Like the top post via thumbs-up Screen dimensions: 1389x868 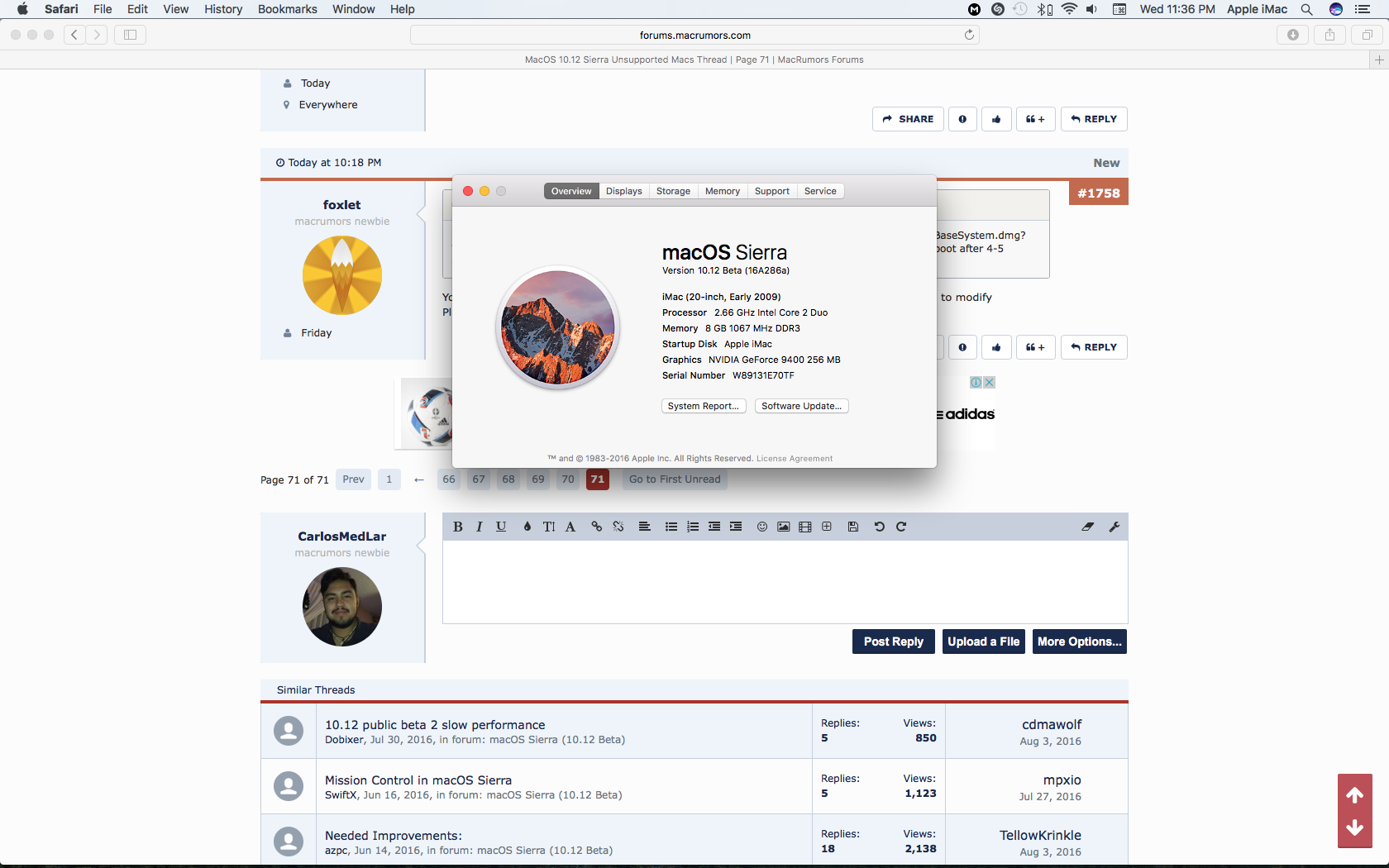(x=996, y=119)
